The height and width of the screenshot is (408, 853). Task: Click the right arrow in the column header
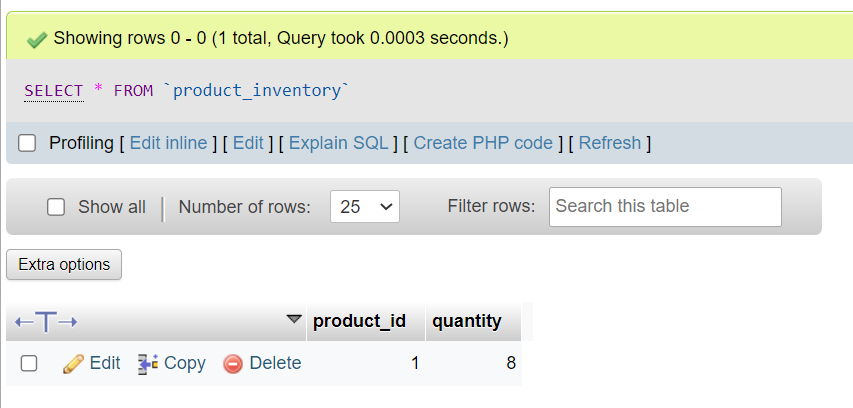(69, 322)
